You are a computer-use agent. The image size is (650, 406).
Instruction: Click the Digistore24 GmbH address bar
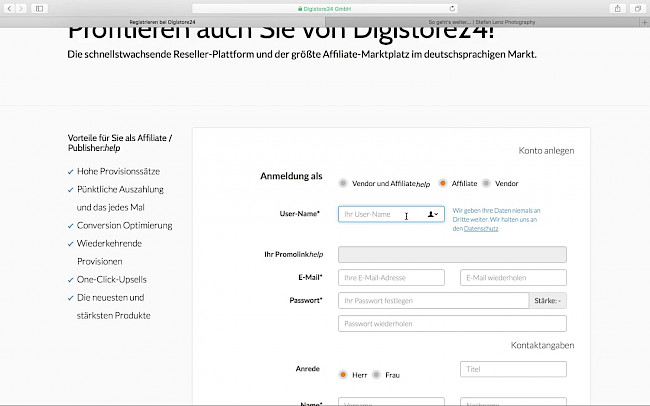coord(325,8)
